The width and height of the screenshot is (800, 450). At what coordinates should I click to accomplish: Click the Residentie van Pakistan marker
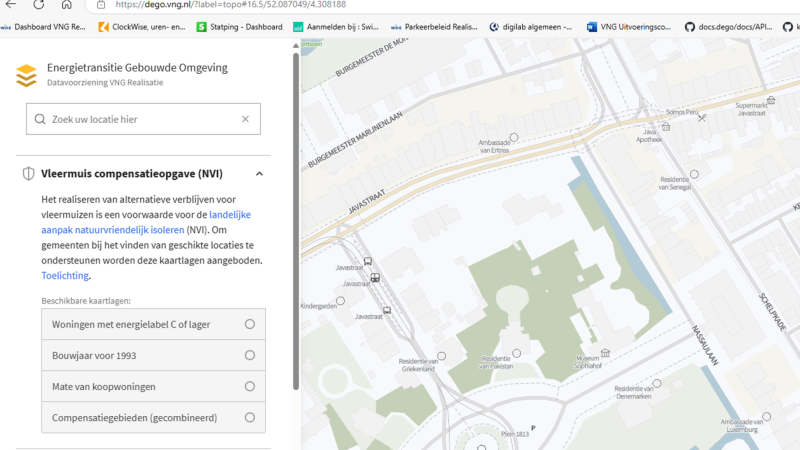pos(516,353)
